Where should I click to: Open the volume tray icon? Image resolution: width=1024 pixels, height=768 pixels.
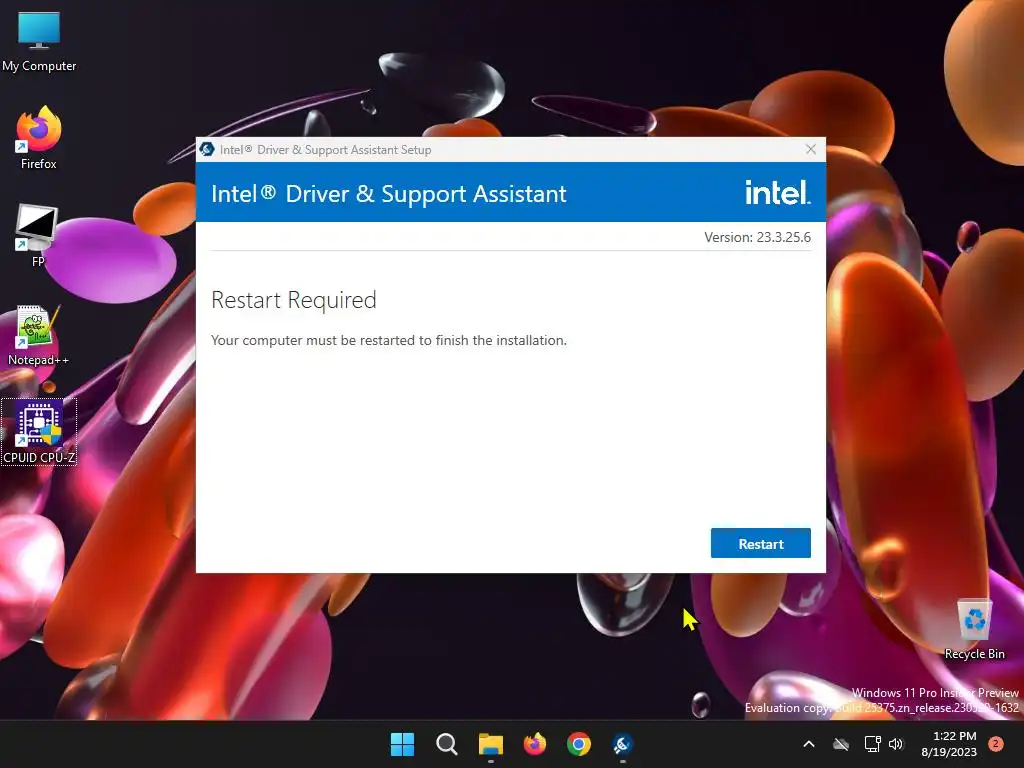896,744
